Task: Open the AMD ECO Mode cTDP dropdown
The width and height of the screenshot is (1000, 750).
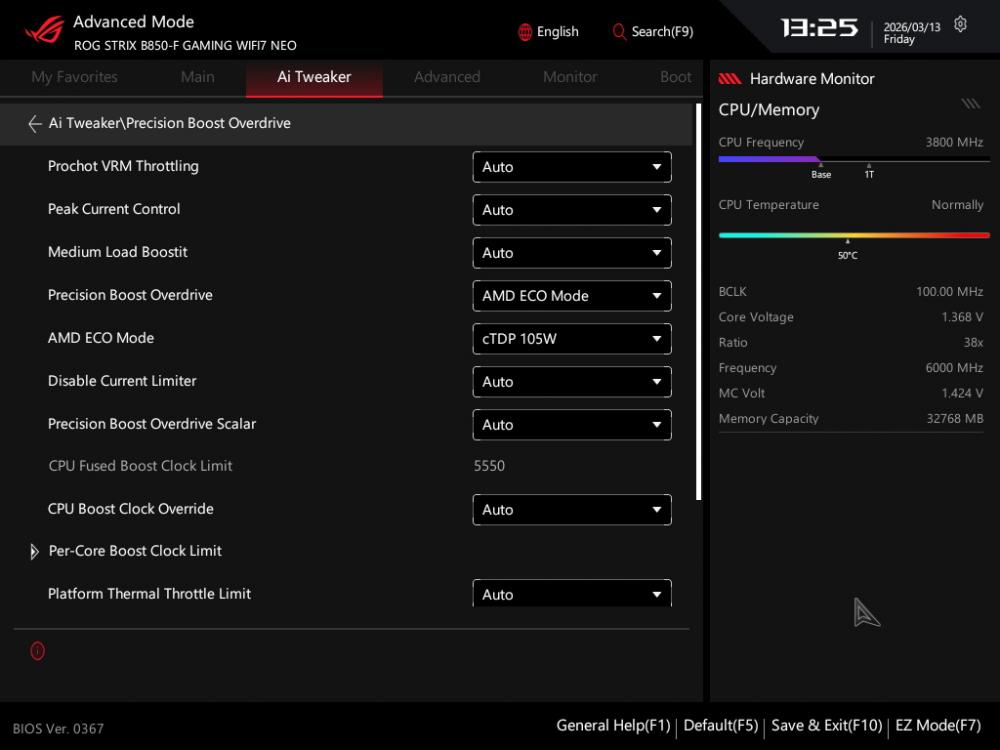Action: click(571, 339)
